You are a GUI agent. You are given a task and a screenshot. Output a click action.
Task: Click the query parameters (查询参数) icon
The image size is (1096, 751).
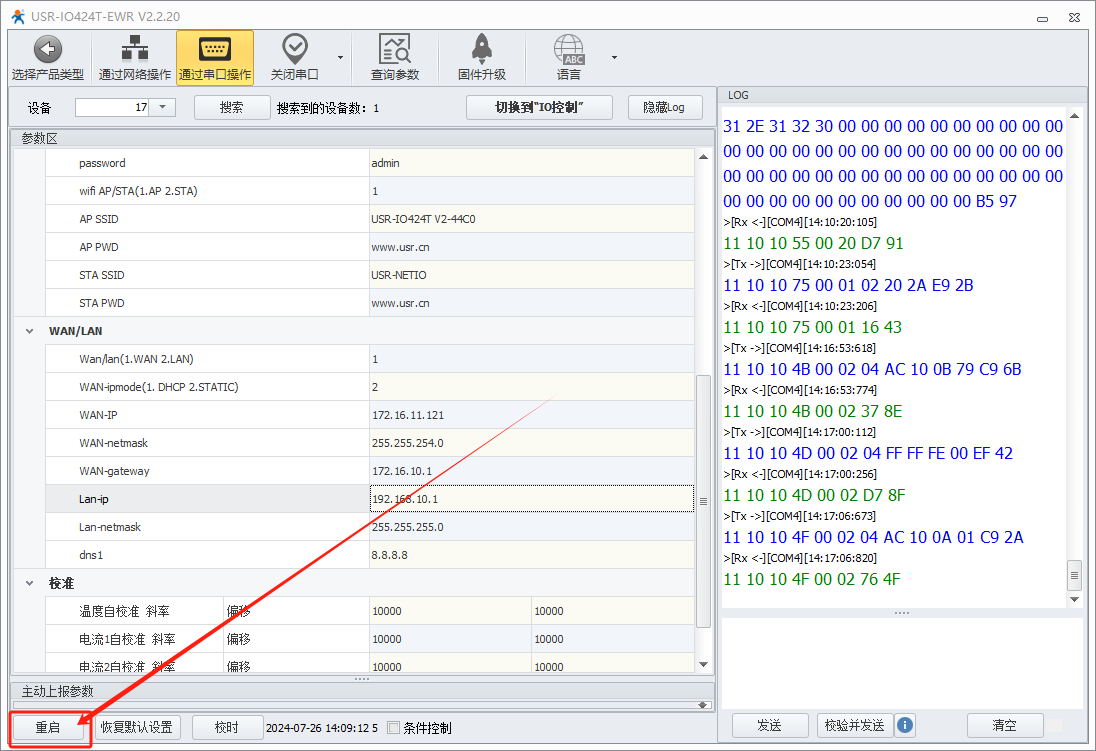(395, 50)
